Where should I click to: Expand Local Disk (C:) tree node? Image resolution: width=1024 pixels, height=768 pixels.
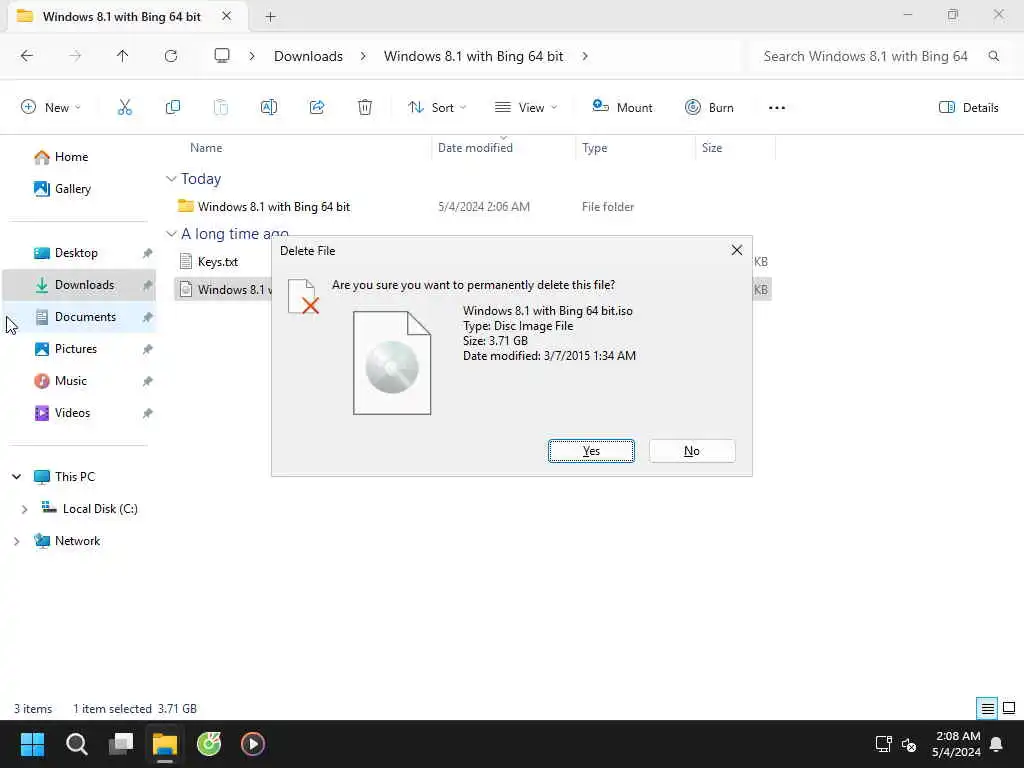click(x=25, y=509)
